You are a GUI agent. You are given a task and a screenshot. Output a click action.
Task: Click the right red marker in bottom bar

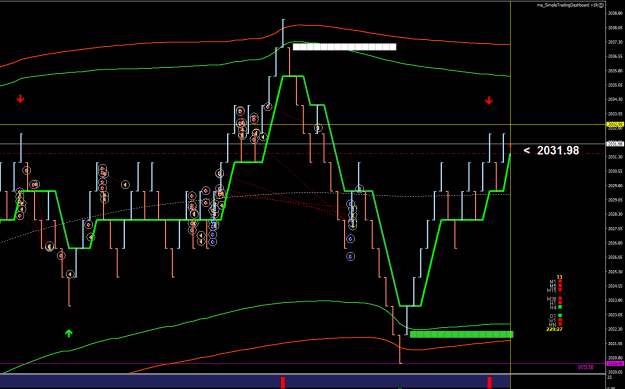pos(489,382)
